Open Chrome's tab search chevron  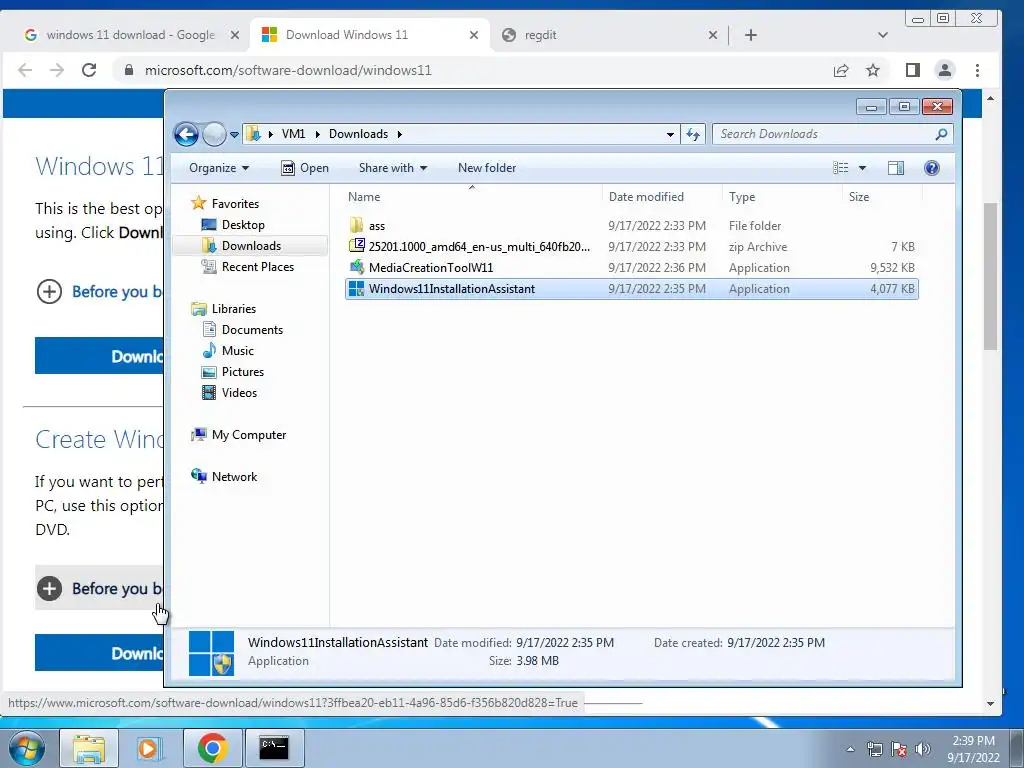tap(883, 35)
